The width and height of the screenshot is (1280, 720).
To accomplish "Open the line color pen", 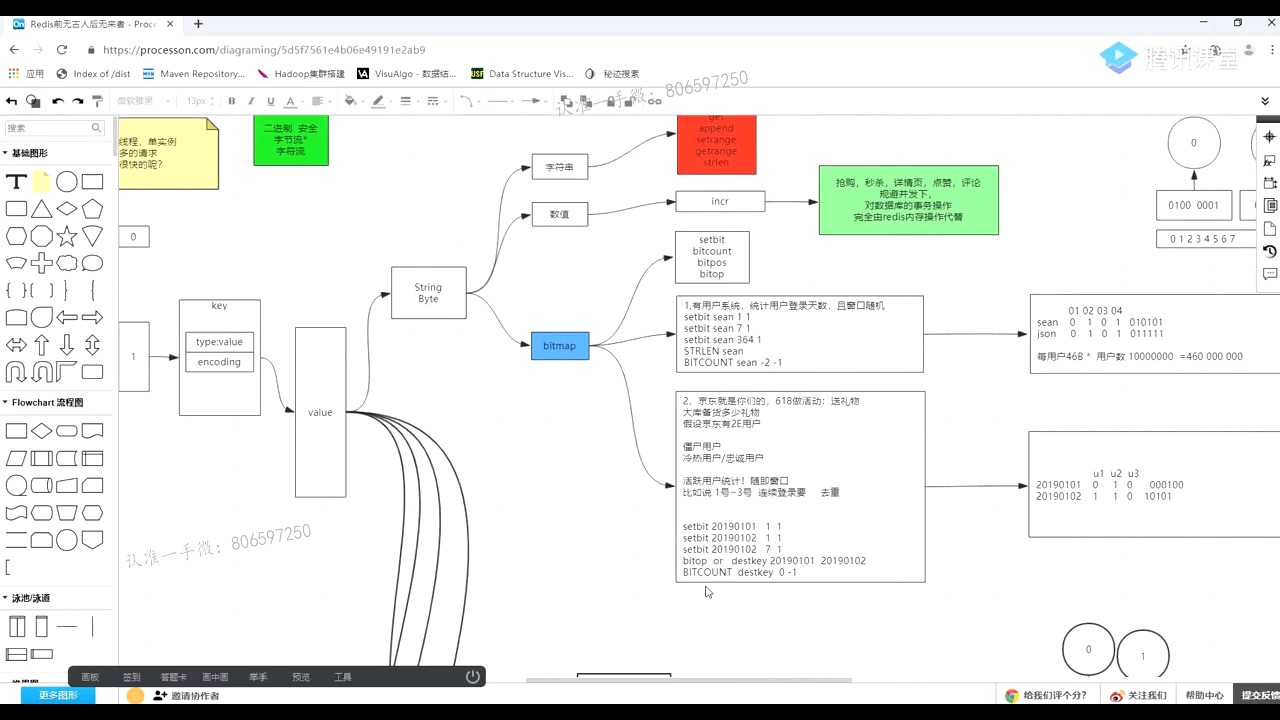I will [380, 101].
